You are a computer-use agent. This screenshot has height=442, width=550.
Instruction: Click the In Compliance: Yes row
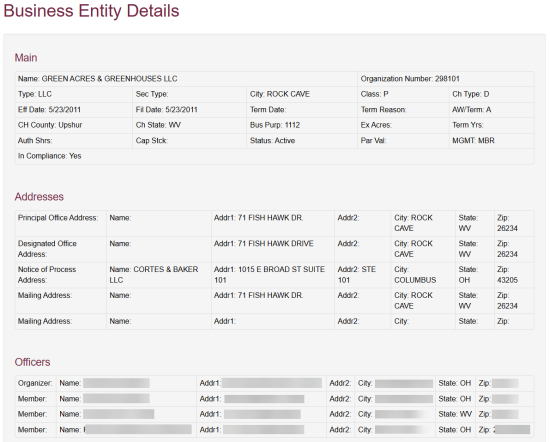pos(274,156)
